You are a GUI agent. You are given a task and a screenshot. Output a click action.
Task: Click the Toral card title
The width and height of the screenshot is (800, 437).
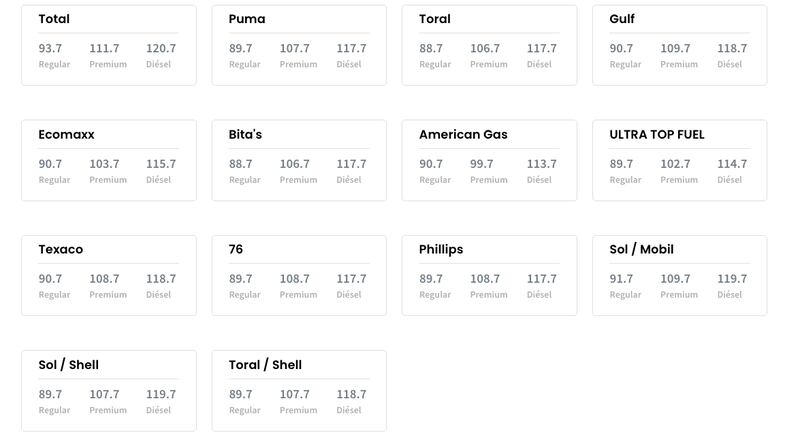[x=435, y=19]
